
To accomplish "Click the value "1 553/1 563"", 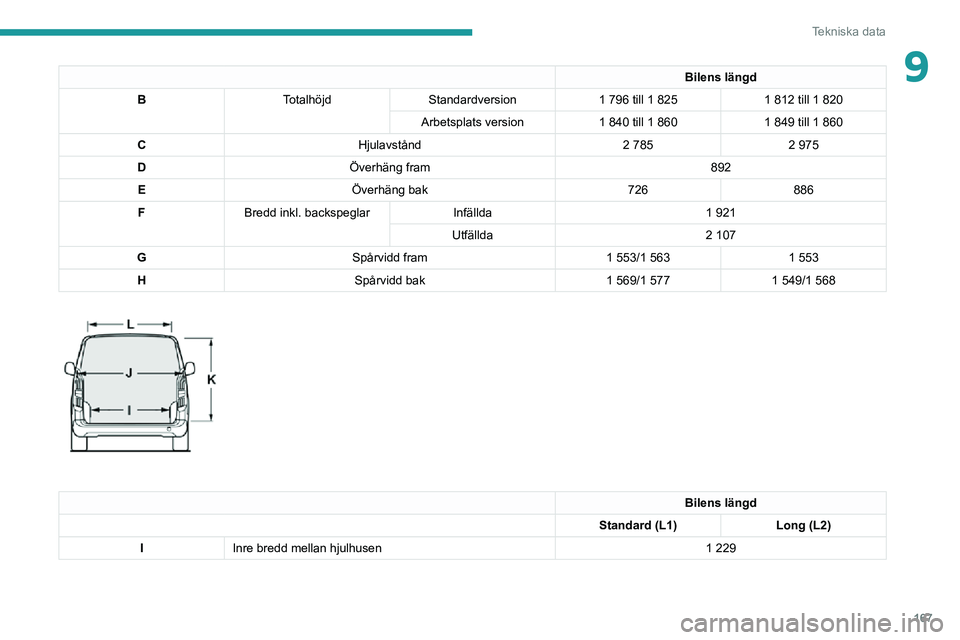I will [x=638, y=258].
